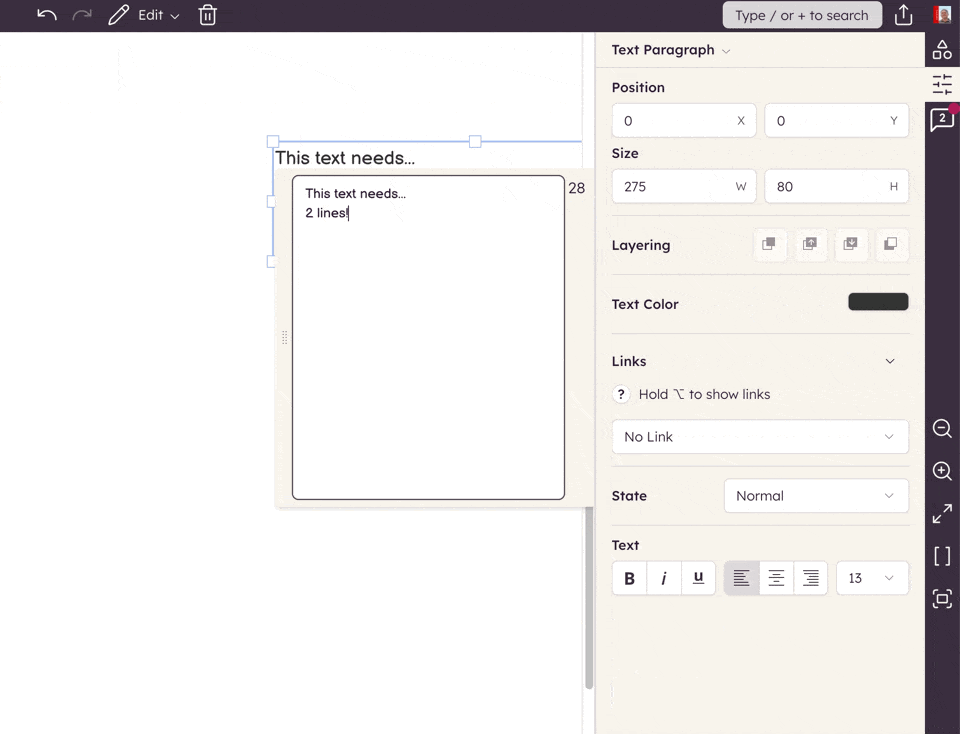Click the trash delete icon
Viewport: 960px width, 734px height.
tap(207, 15)
